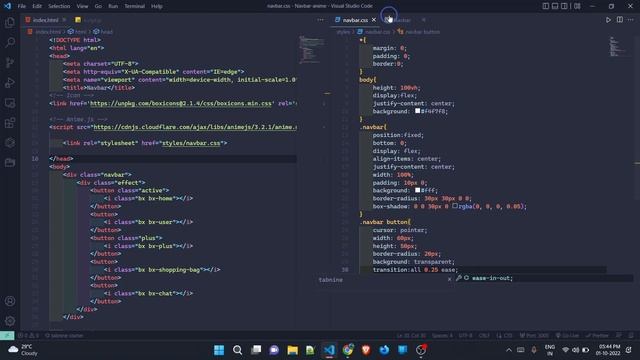
Task: Open the Search view in activity bar
Action: click(x=10, y=42)
